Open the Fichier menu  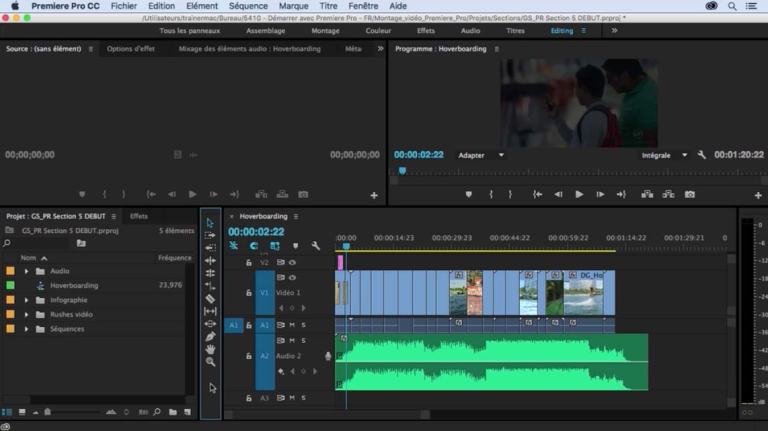pos(124,6)
